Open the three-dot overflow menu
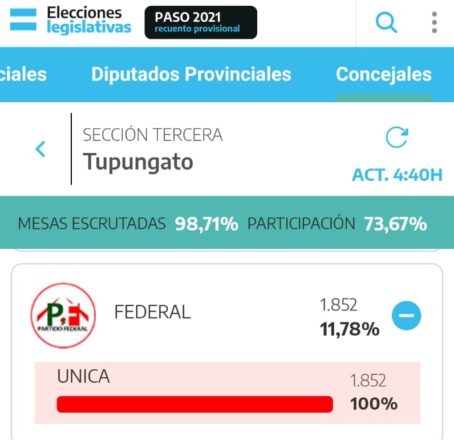This screenshot has height=440, width=454. tap(434, 22)
